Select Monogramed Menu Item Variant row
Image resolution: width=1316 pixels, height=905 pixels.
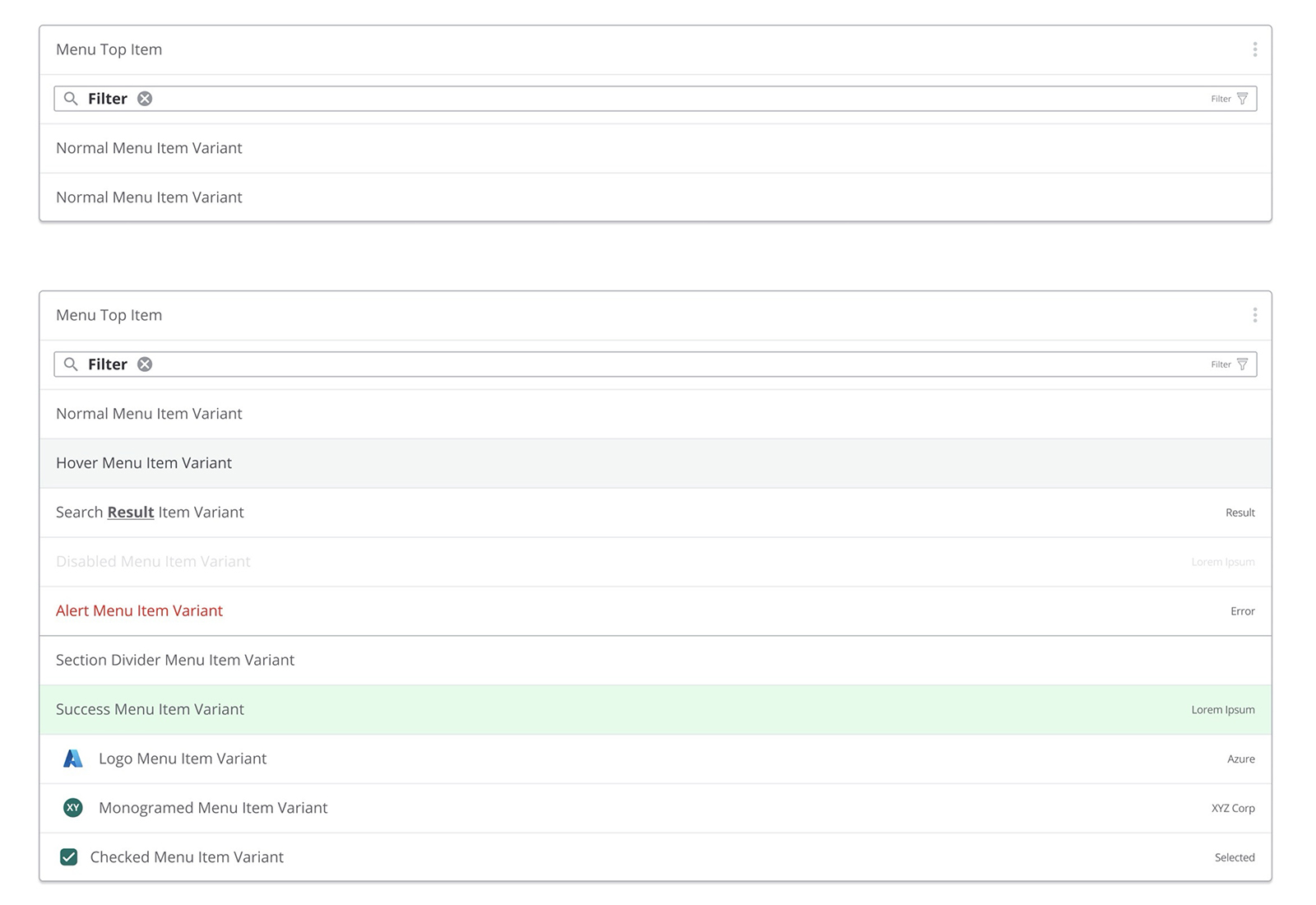[x=213, y=808]
